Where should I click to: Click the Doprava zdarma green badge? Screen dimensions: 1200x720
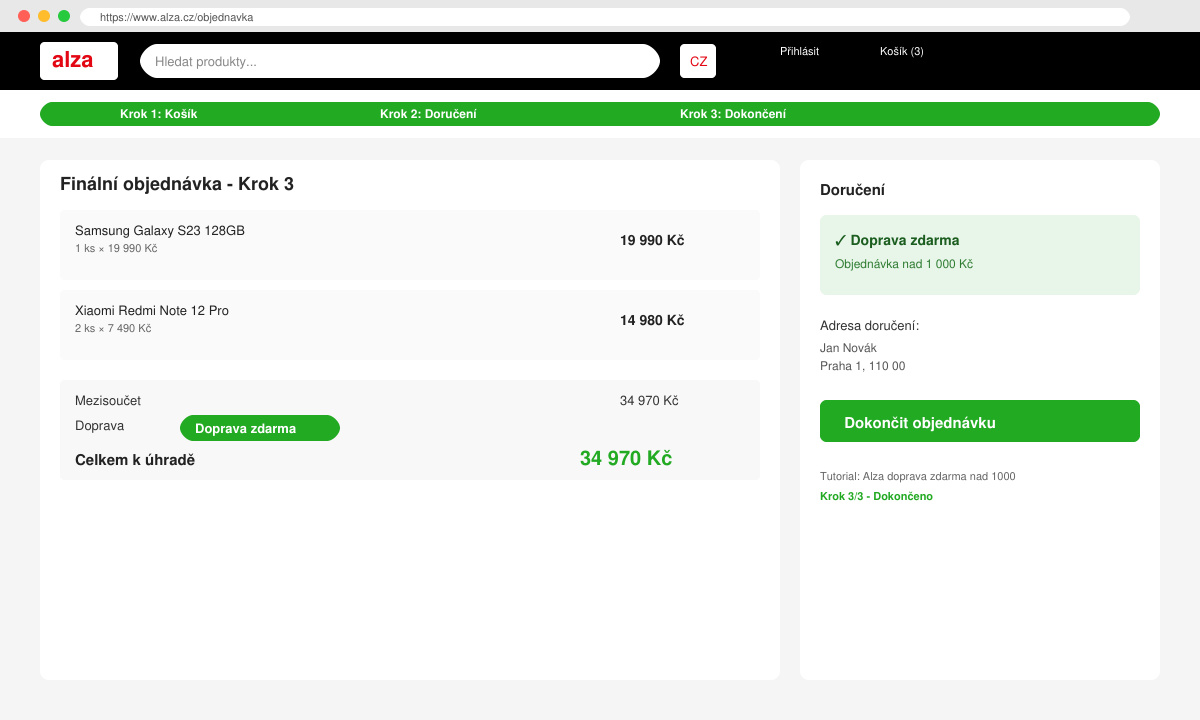260,428
